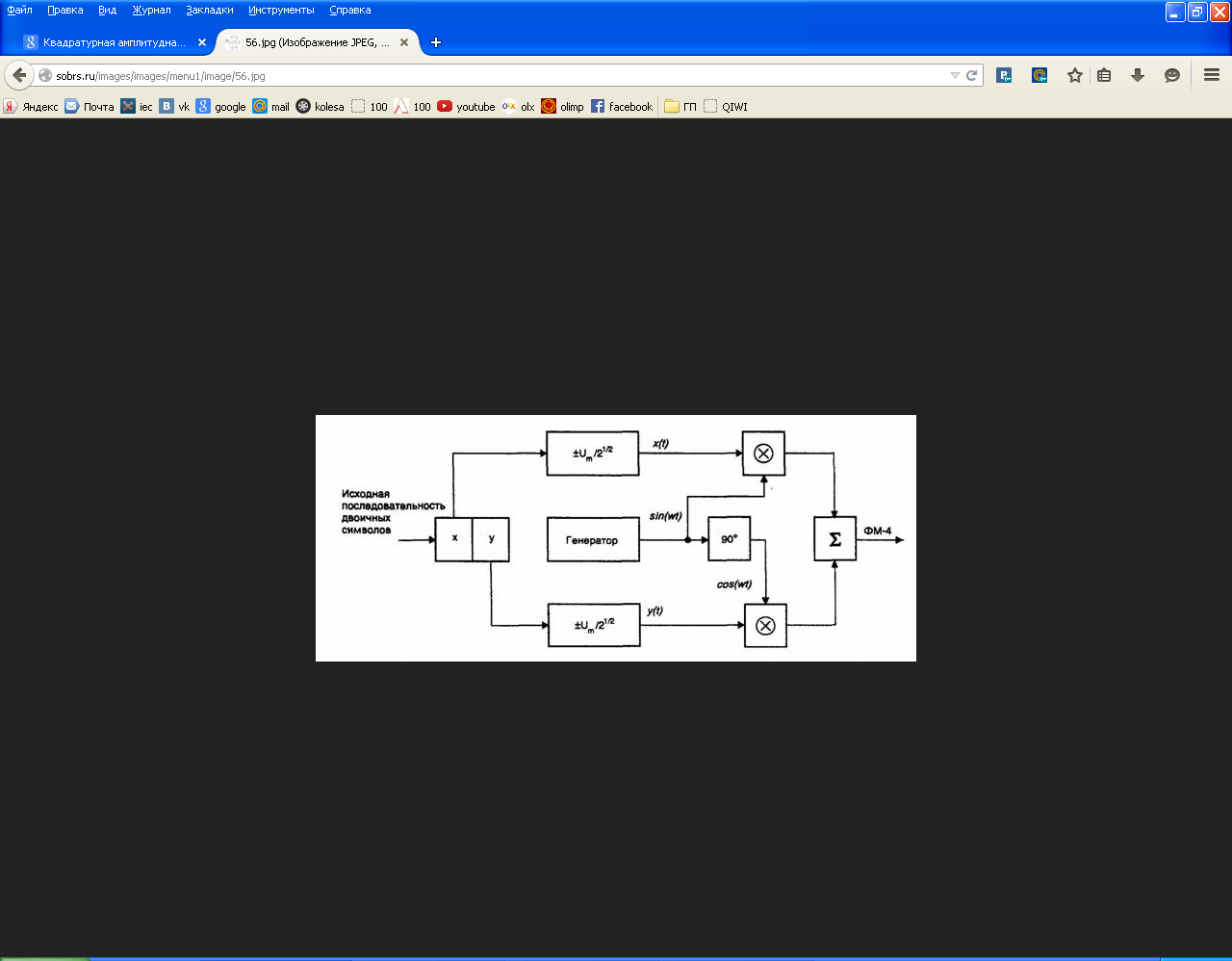This screenshot has height=961, width=1232.
Task: Click the ФМ-4 modulator diagram image
Action: [x=616, y=538]
